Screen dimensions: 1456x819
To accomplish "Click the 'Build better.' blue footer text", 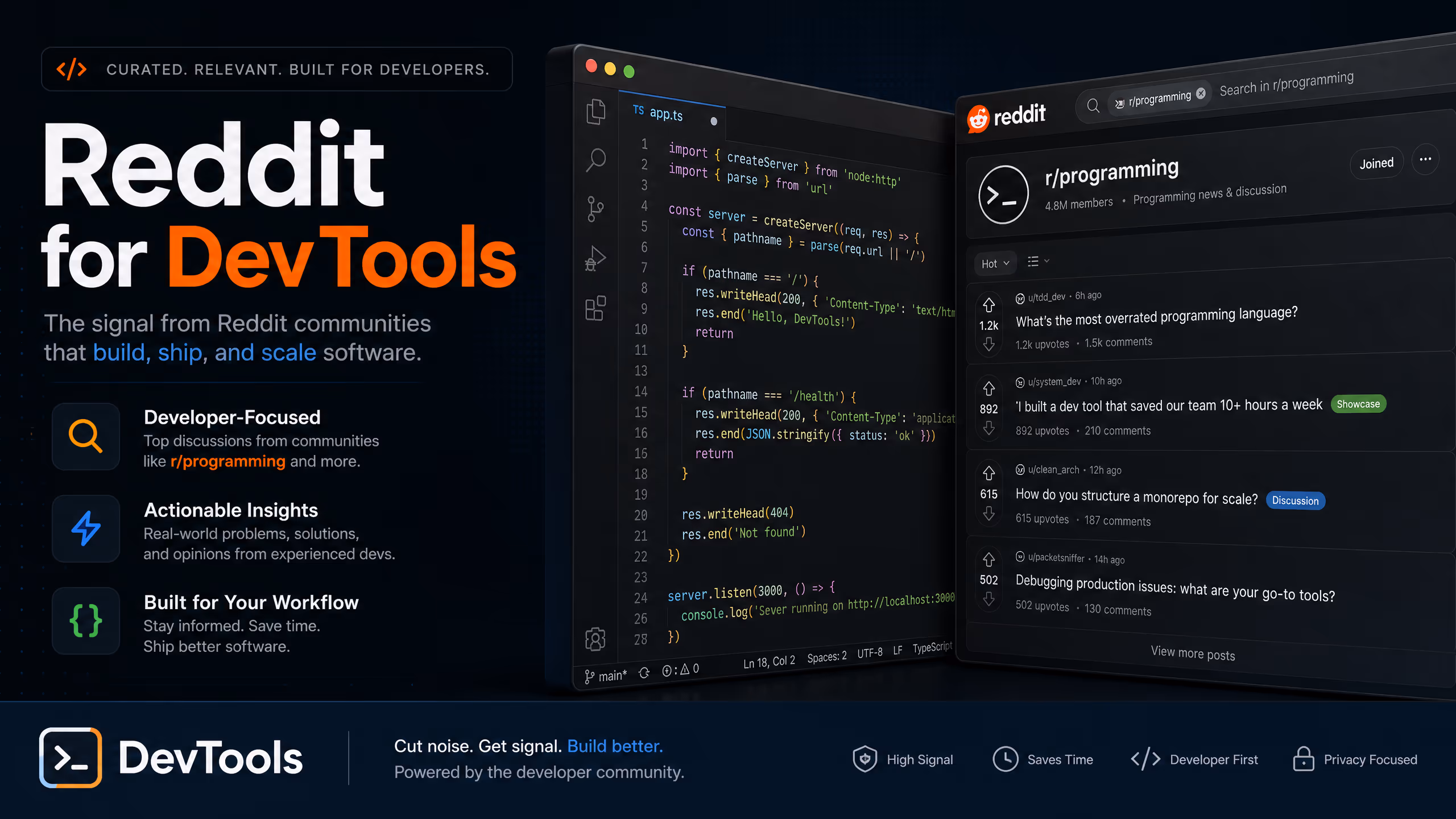I will pyautogui.click(x=615, y=746).
